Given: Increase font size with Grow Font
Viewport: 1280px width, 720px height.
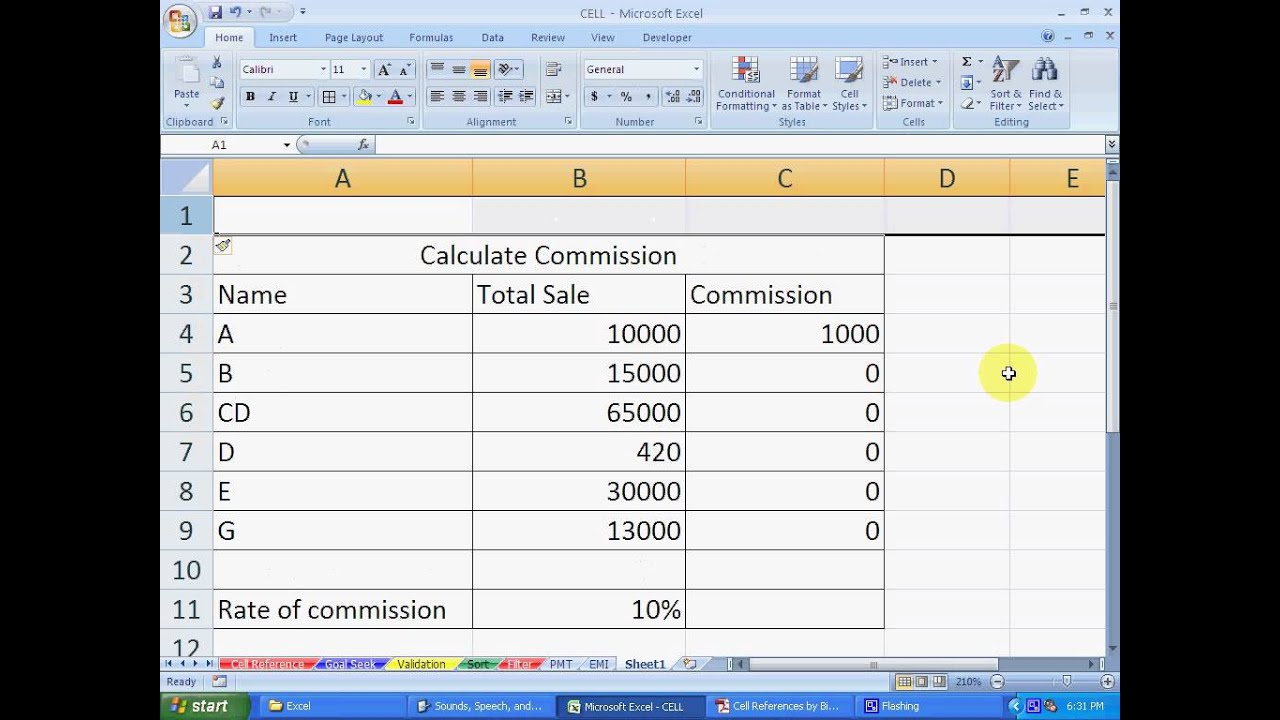Looking at the screenshot, I should coord(384,70).
